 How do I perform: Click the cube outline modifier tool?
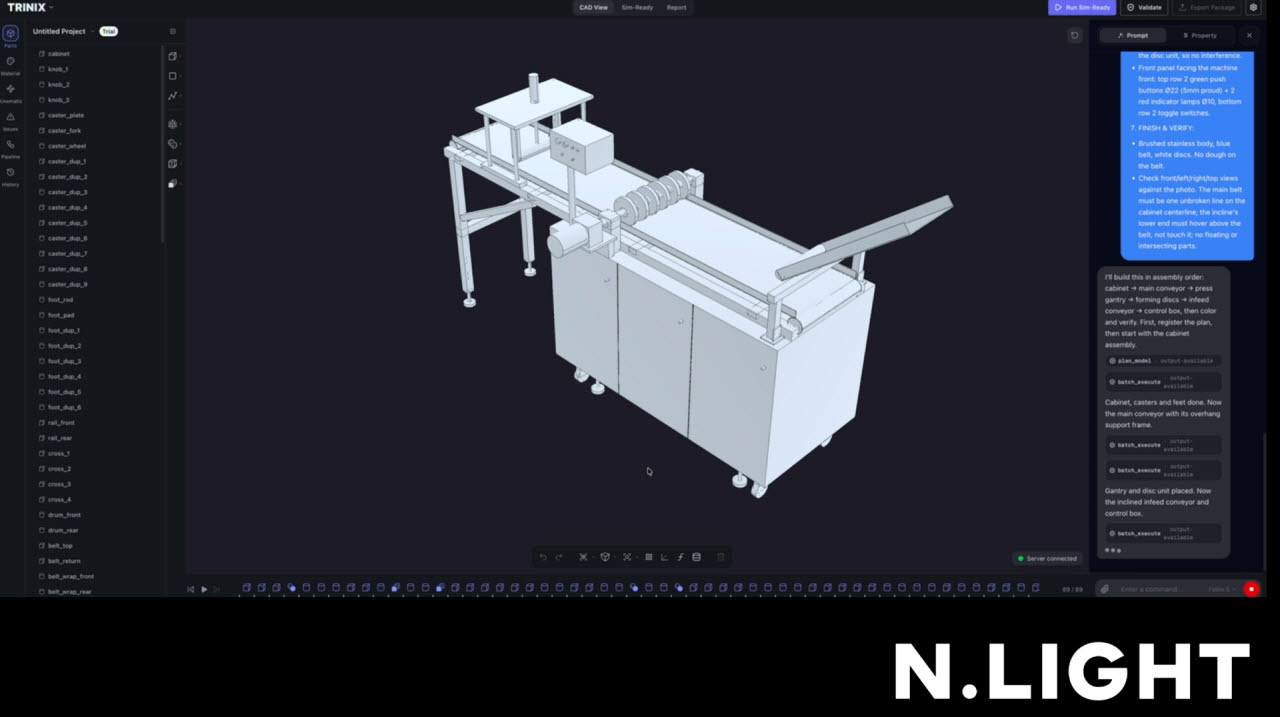(x=173, y=164)
